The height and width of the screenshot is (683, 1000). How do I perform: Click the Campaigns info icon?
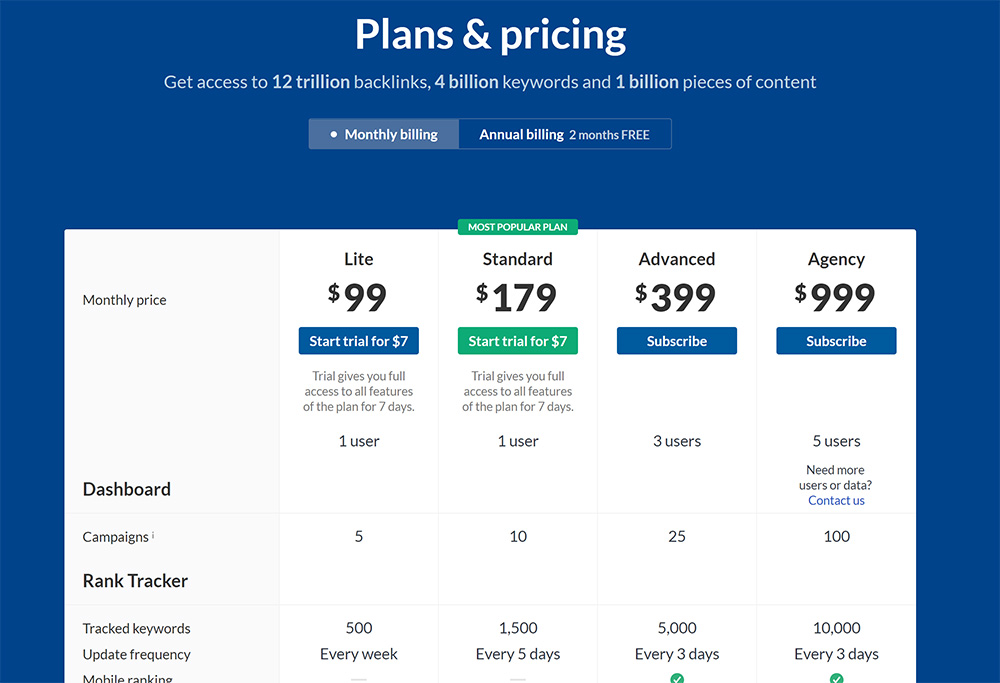153,536
